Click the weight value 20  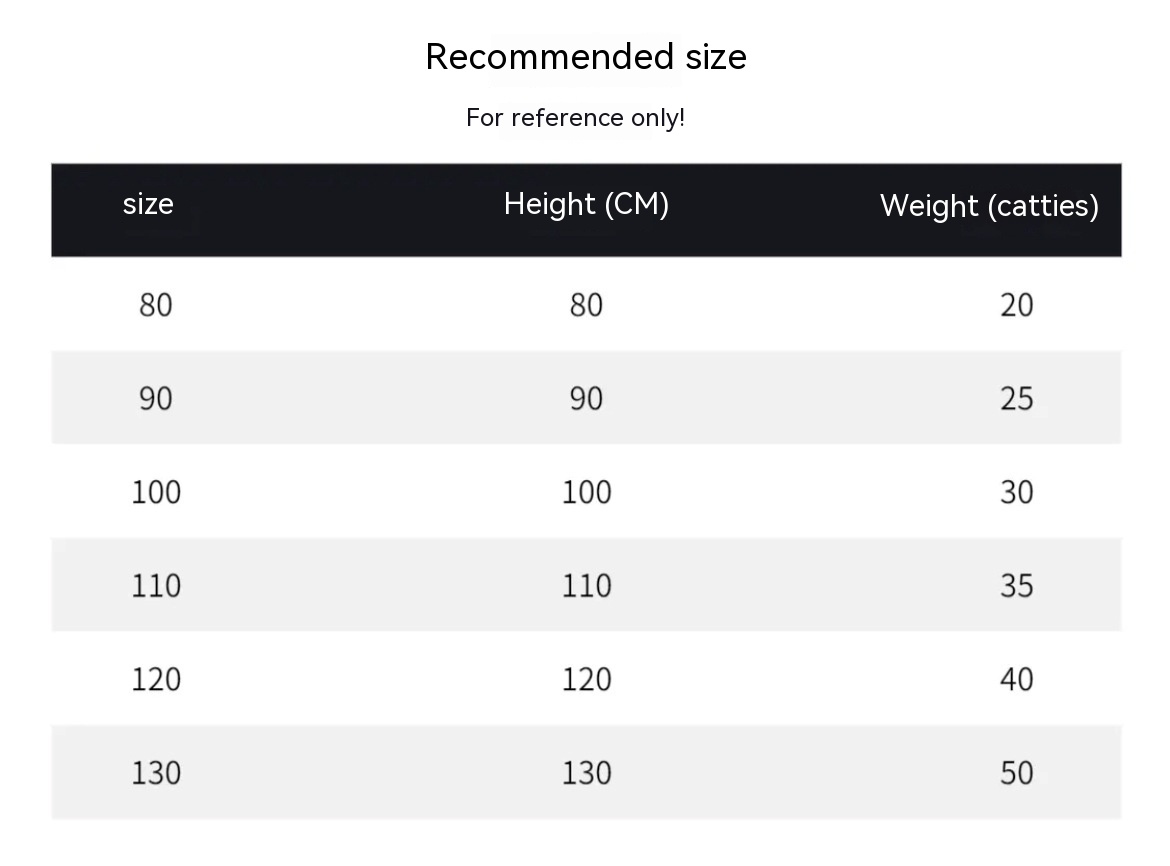coord(1016,305)
